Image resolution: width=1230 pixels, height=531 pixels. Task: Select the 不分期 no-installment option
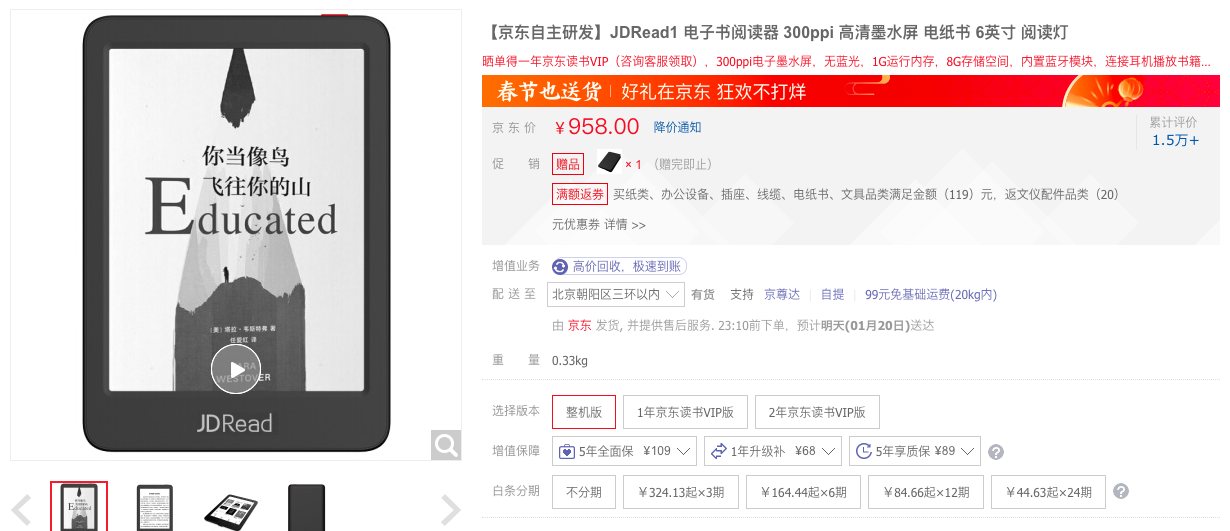click(x=584, y=491)
